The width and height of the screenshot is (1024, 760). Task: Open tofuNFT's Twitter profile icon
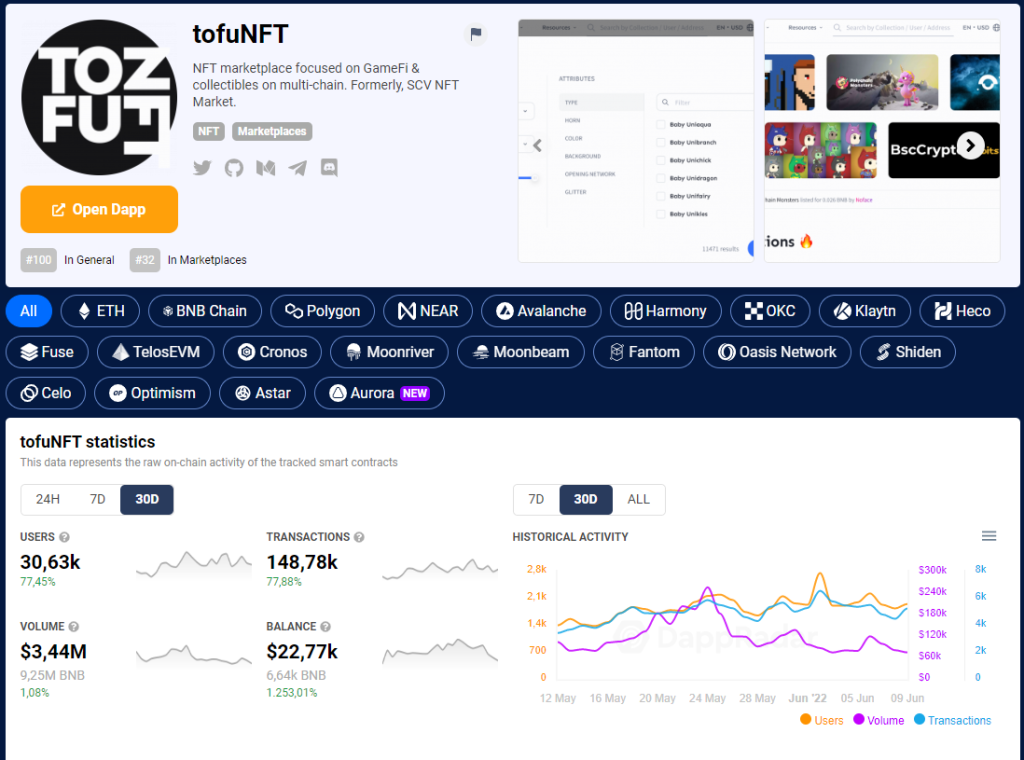pyautogui.click(x=202, y=168)
